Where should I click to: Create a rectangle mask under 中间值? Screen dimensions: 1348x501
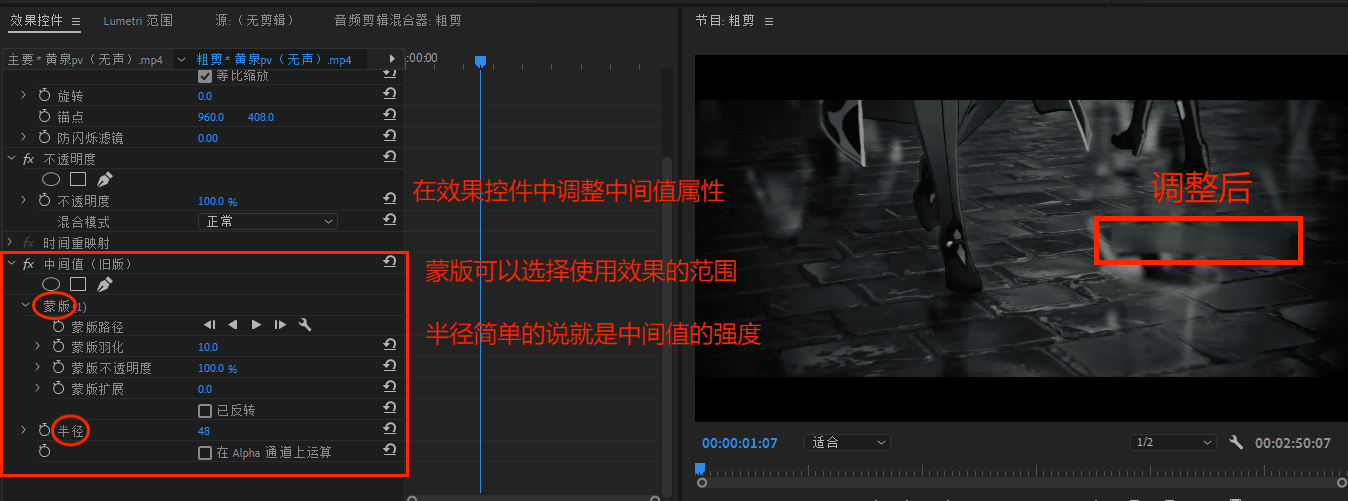click(x=78, y=285)
